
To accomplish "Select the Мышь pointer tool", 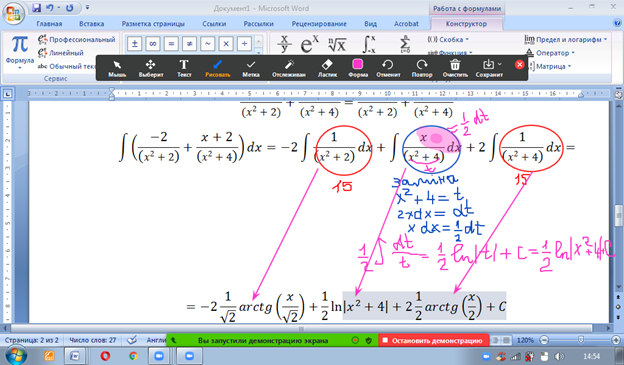I will (x=117, y=68).
